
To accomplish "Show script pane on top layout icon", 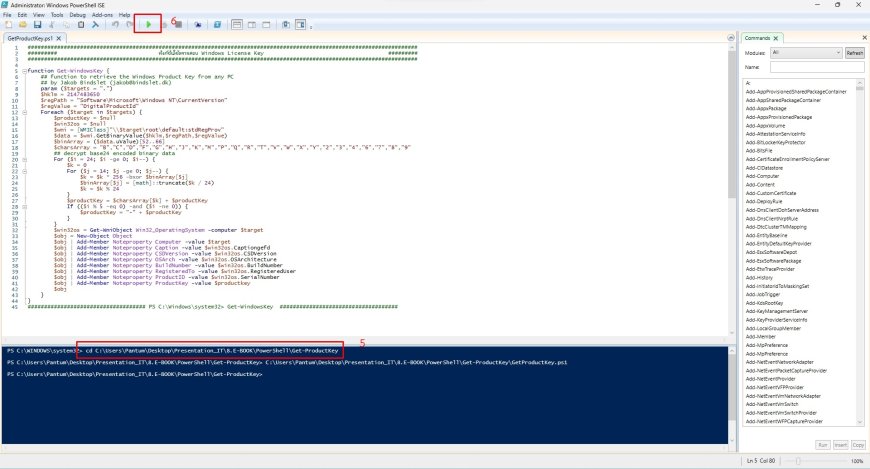I will point(237,24).
